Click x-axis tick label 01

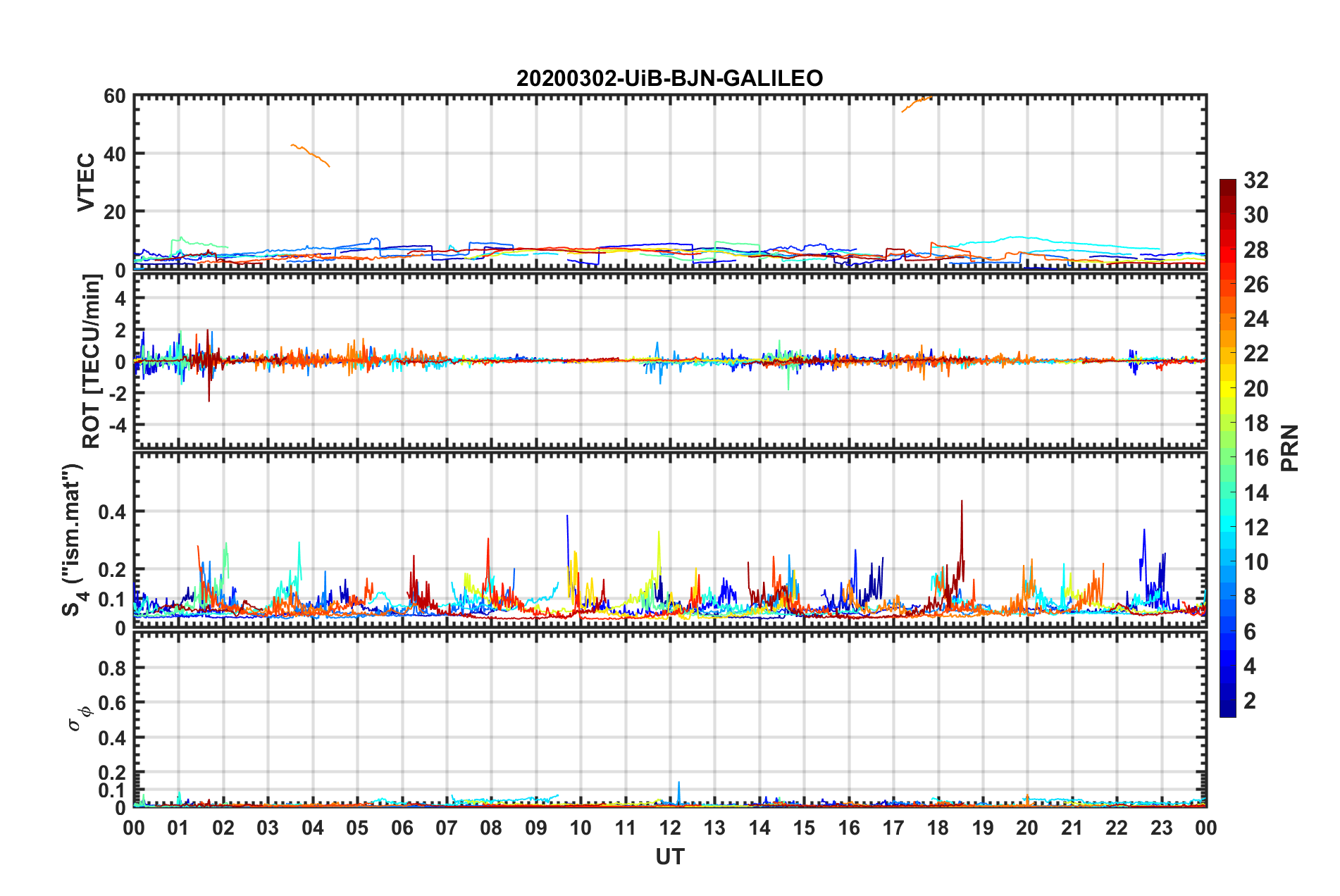point(178,828)
